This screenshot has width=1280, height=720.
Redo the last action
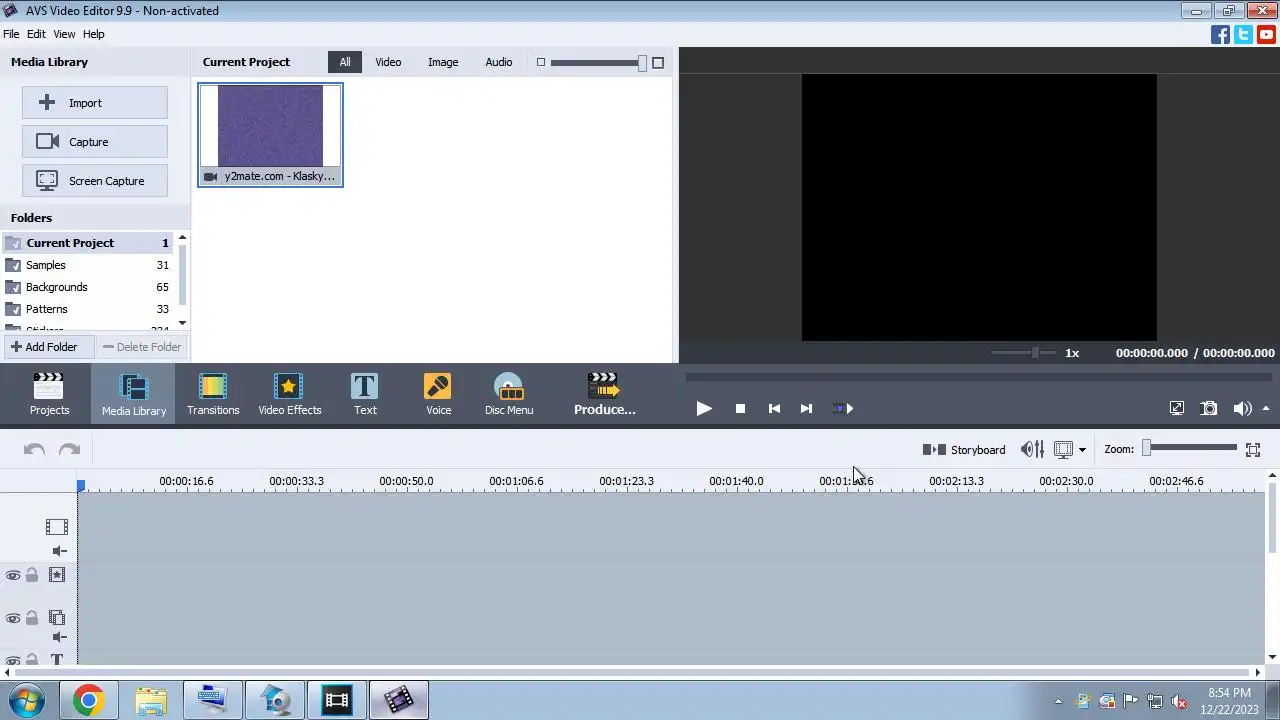(69, 450)
